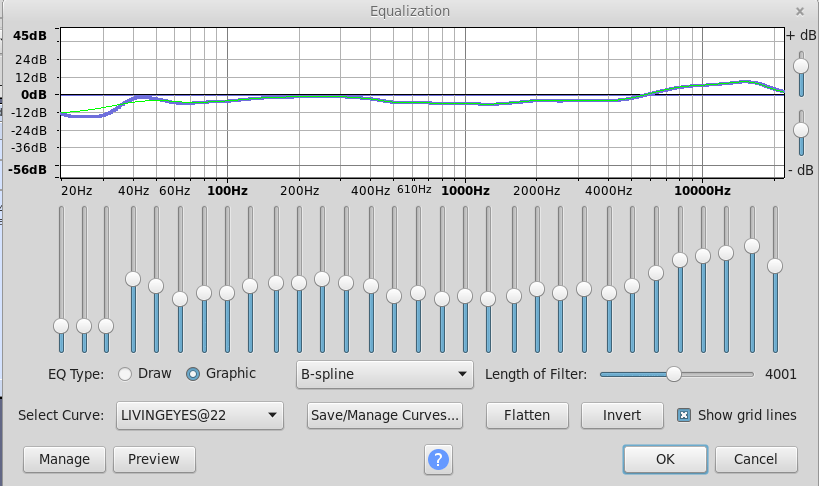The height and width of the screenshot is (486, 819).
Task: Toggle the Show grid lines checkbox
Action: pos(684,415)
